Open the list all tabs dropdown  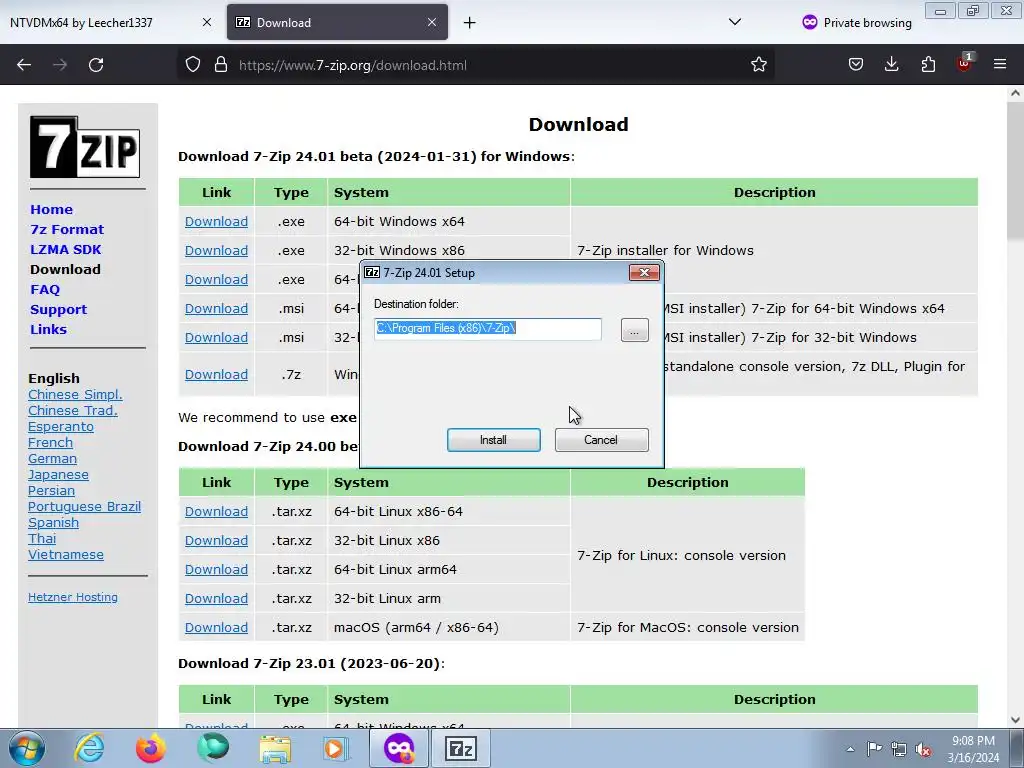pos(735,22)
